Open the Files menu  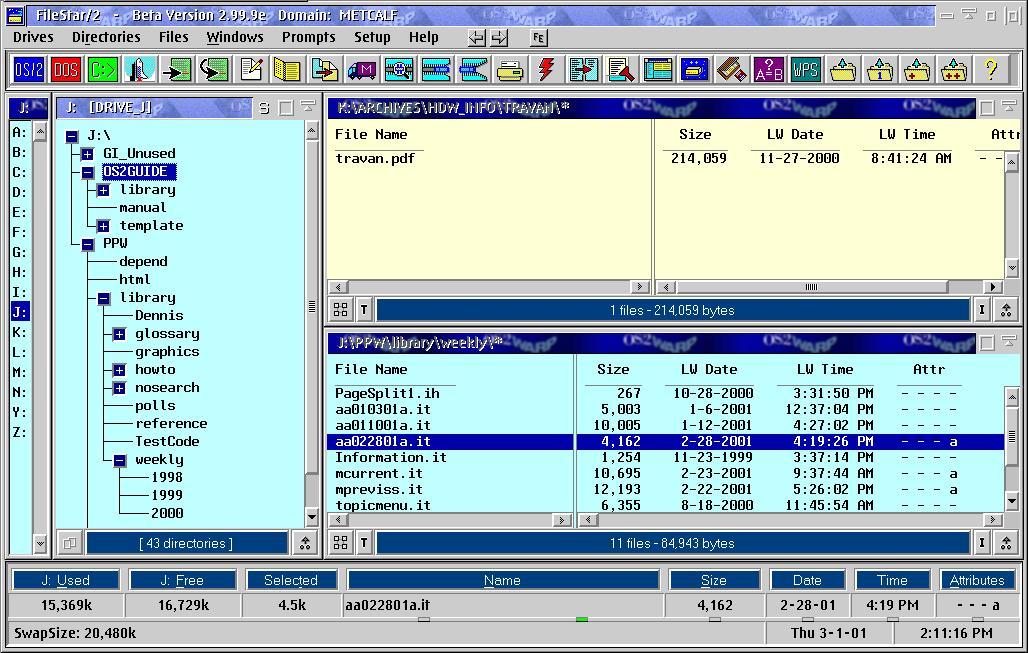pos(174,37)
